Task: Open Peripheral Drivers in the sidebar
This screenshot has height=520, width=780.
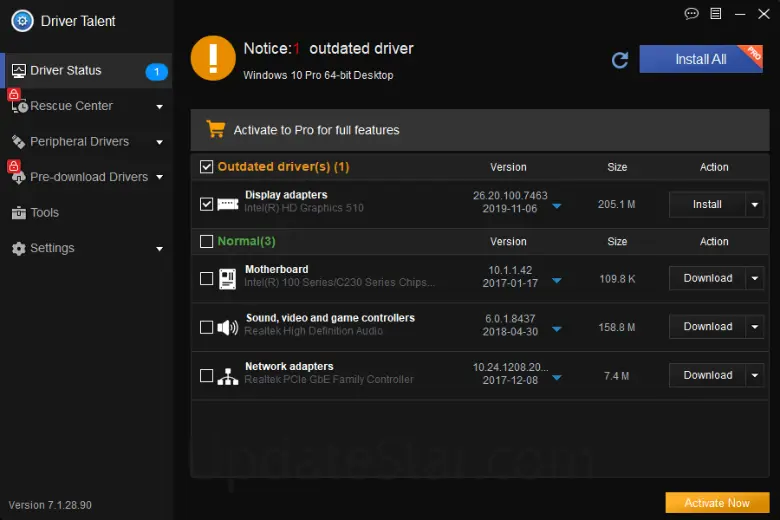Action: tap(87, 142)
